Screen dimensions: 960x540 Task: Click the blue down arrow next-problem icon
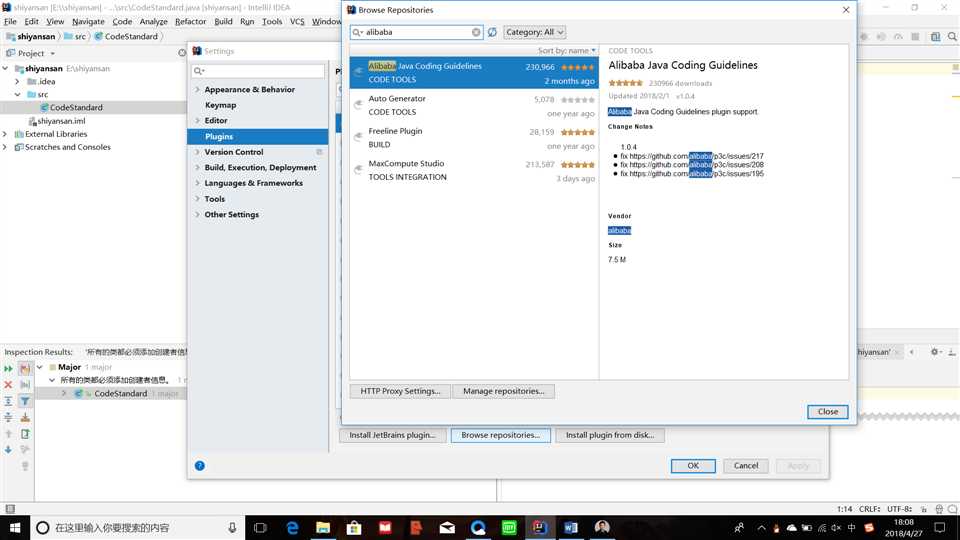coord(8,449)
